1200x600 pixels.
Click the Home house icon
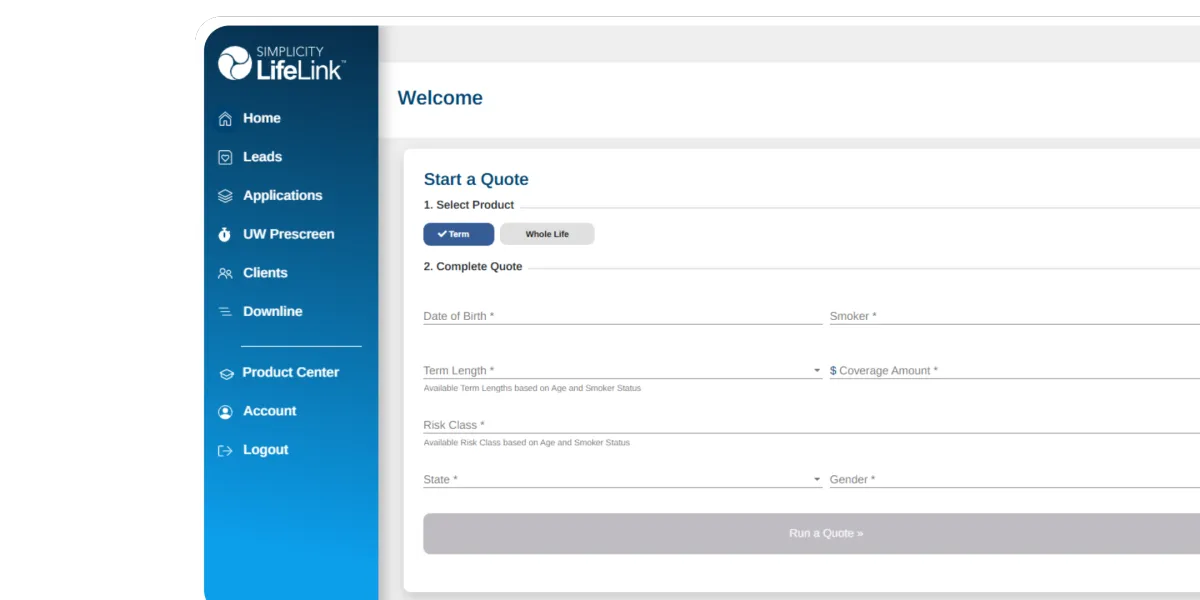coord(225,118)
